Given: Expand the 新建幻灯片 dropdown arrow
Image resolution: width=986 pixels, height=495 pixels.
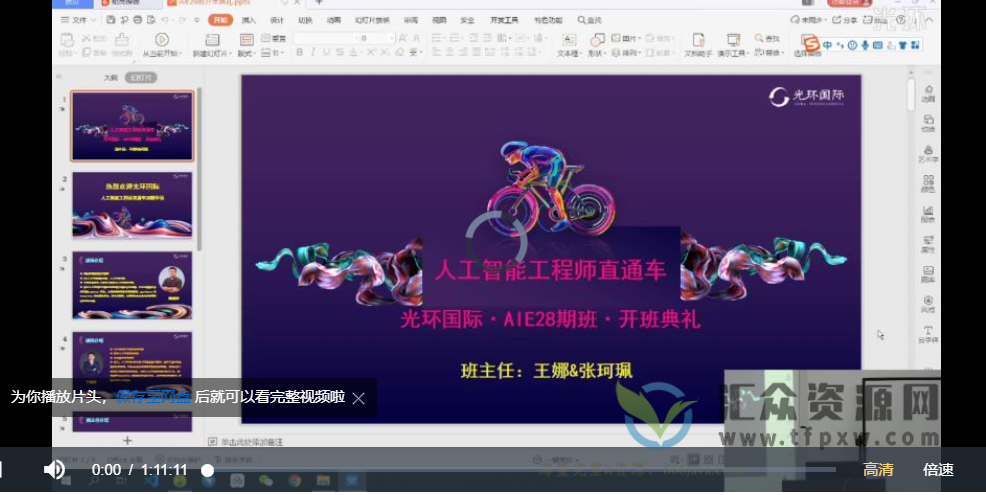Looking at the screenshot, I should pos(231,54).
